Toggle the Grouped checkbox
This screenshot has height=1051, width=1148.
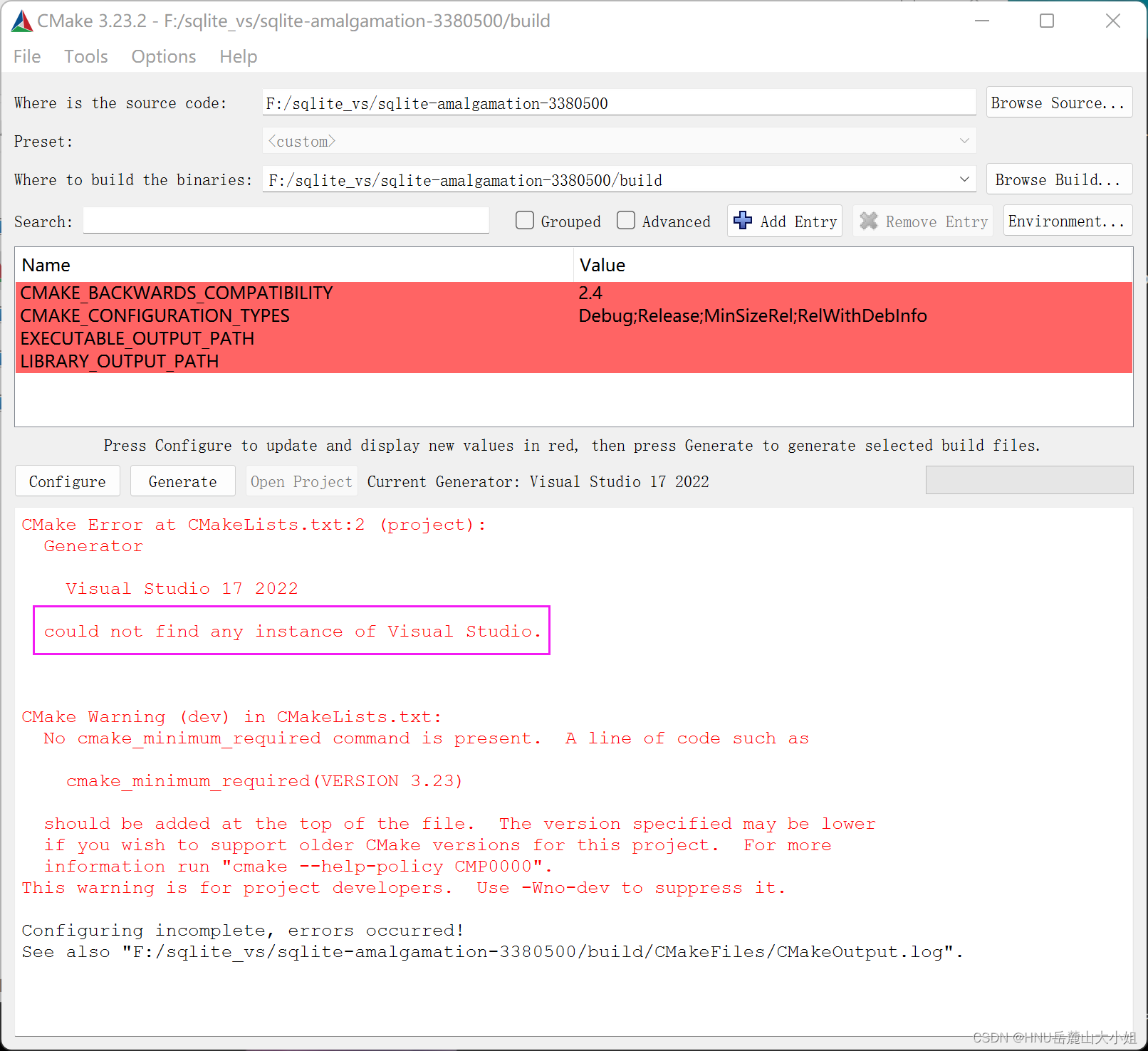525,221
